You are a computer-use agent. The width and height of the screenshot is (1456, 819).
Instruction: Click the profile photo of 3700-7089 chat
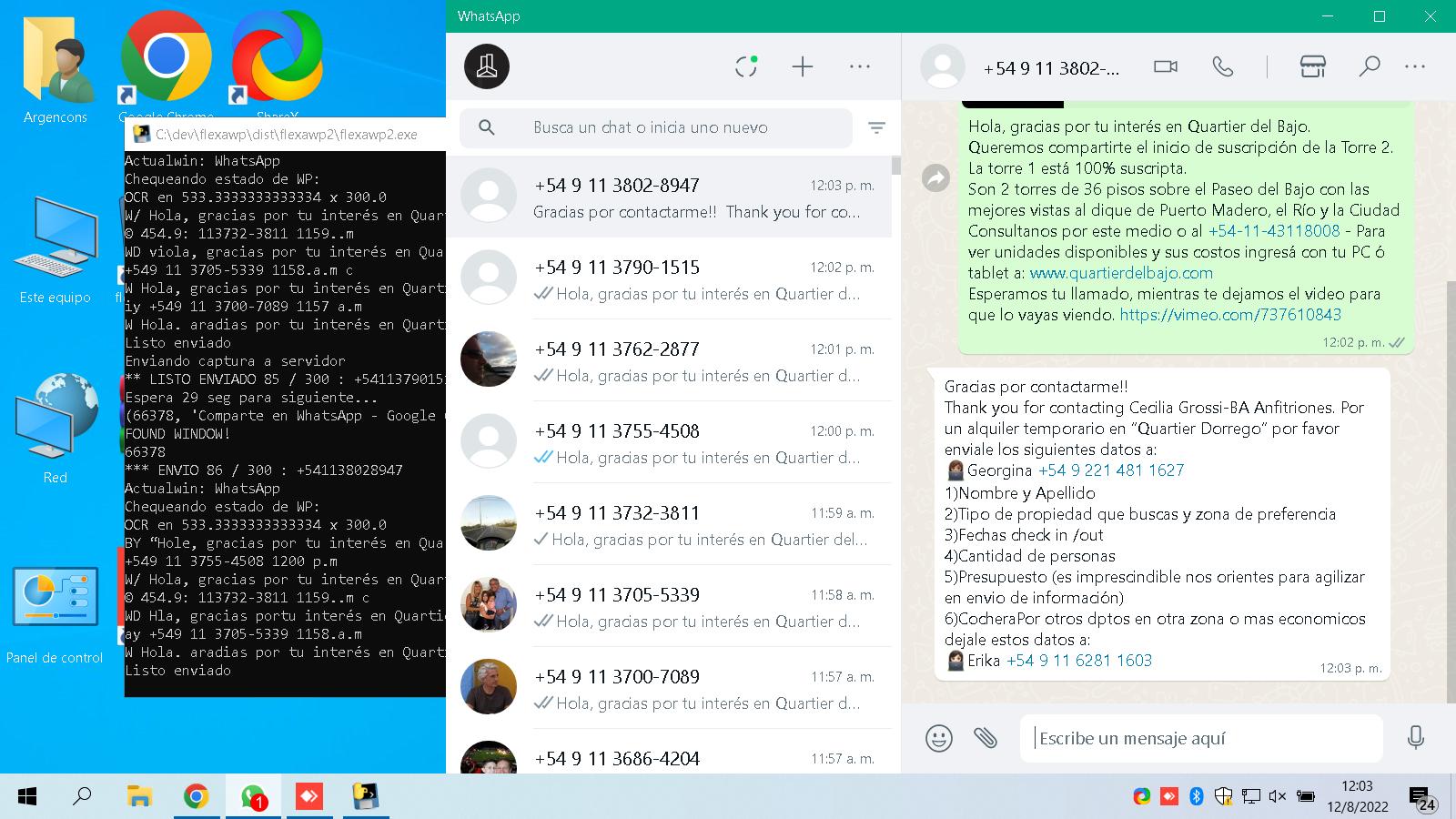(x=489, y=687)
